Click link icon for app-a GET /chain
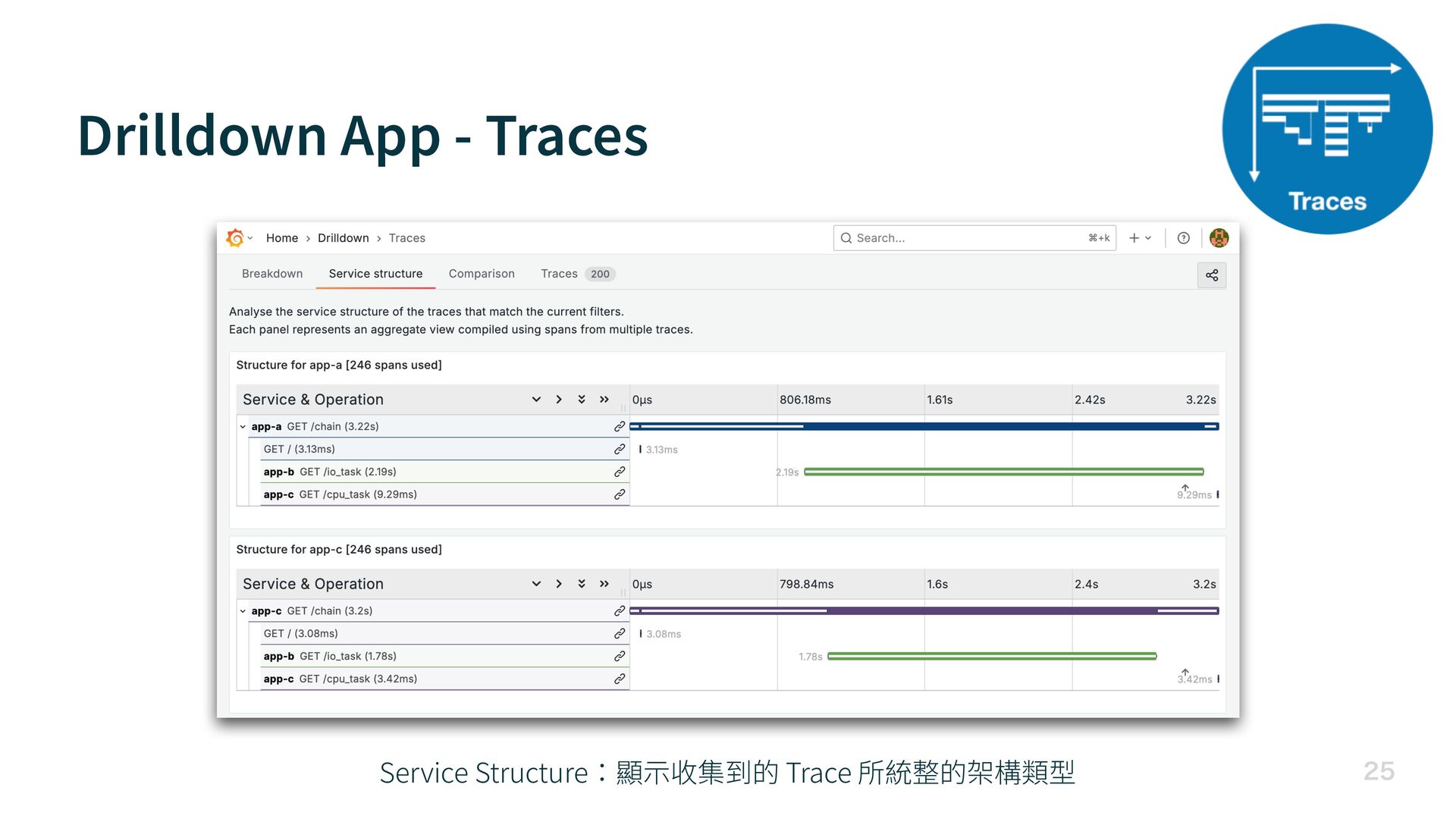This screenshot has height=819, width=1456. (620, 427)
